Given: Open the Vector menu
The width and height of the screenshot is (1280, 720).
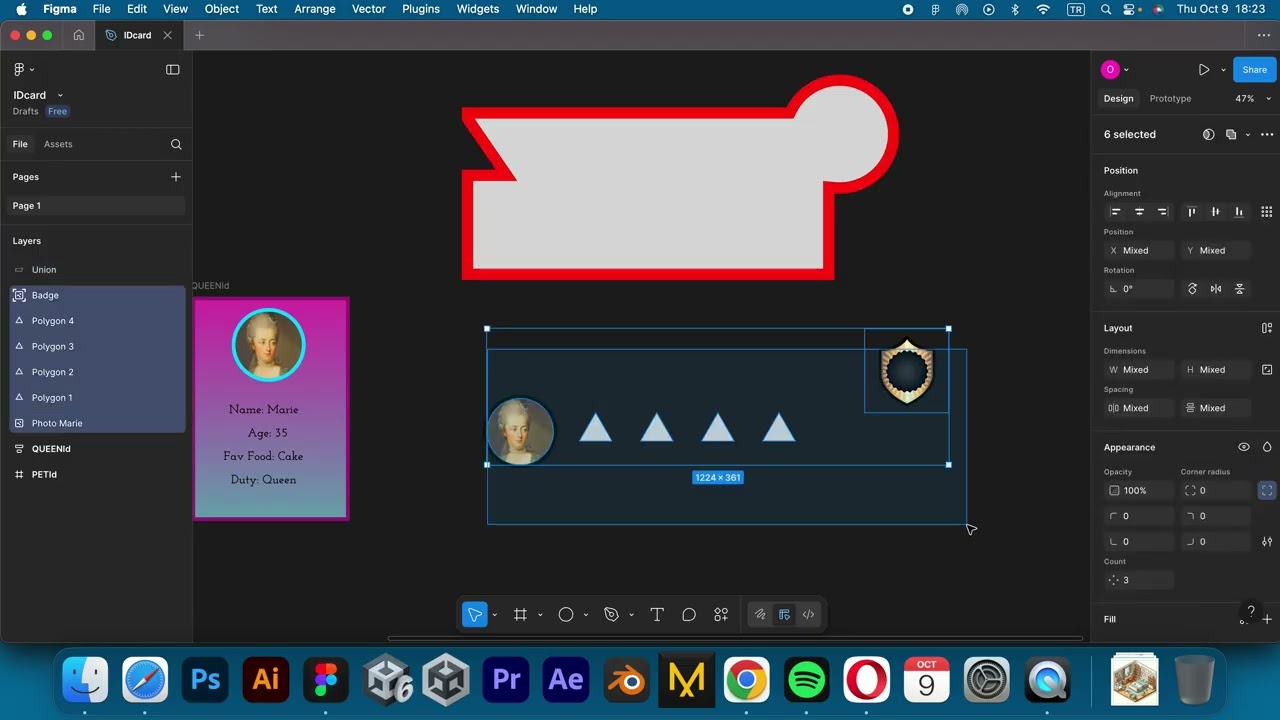Looking at the screenshot, I should [x=369, y=9].
